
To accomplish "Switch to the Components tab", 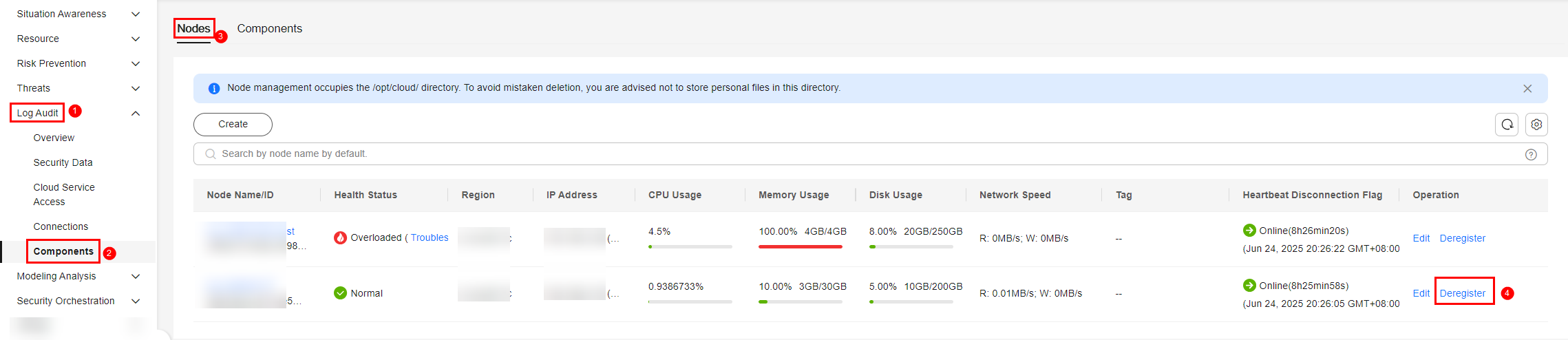I will tap(269, 28).
